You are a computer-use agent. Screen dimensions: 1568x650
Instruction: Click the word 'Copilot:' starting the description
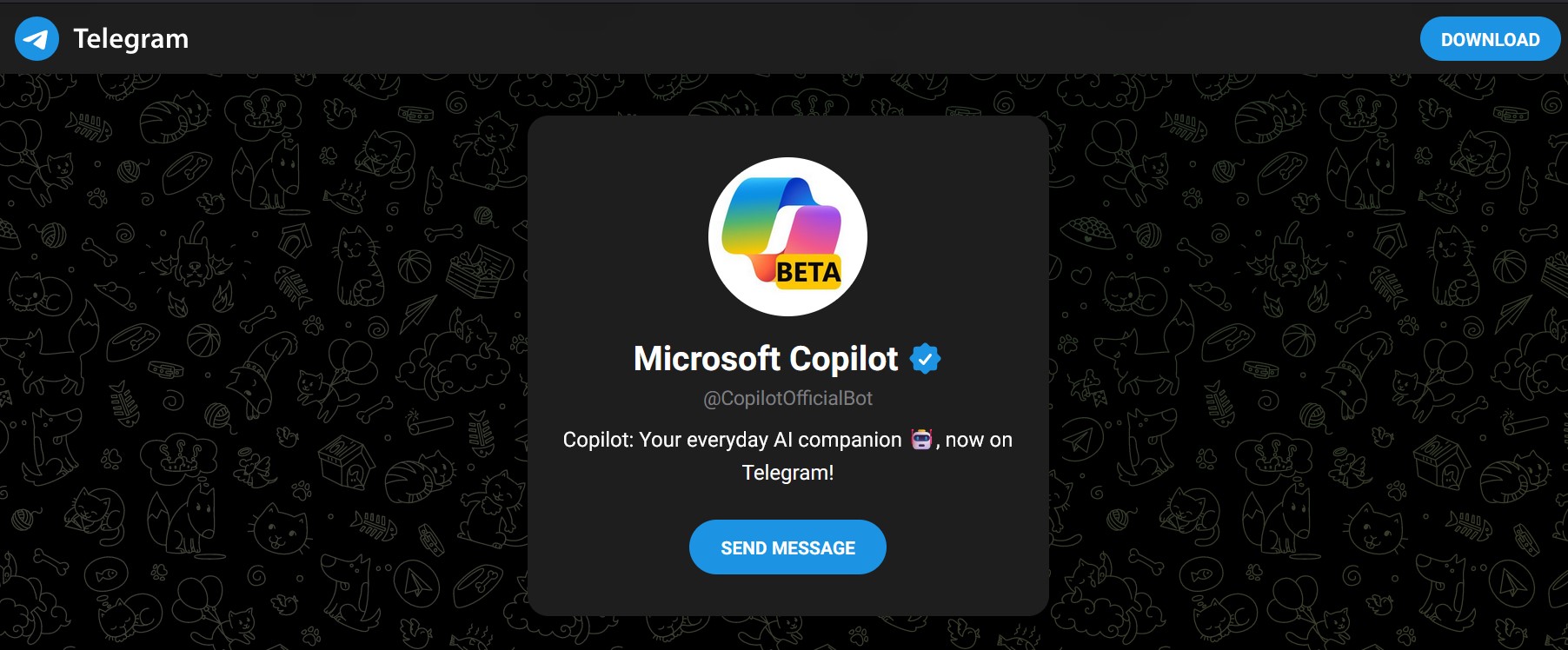point(598,440)
